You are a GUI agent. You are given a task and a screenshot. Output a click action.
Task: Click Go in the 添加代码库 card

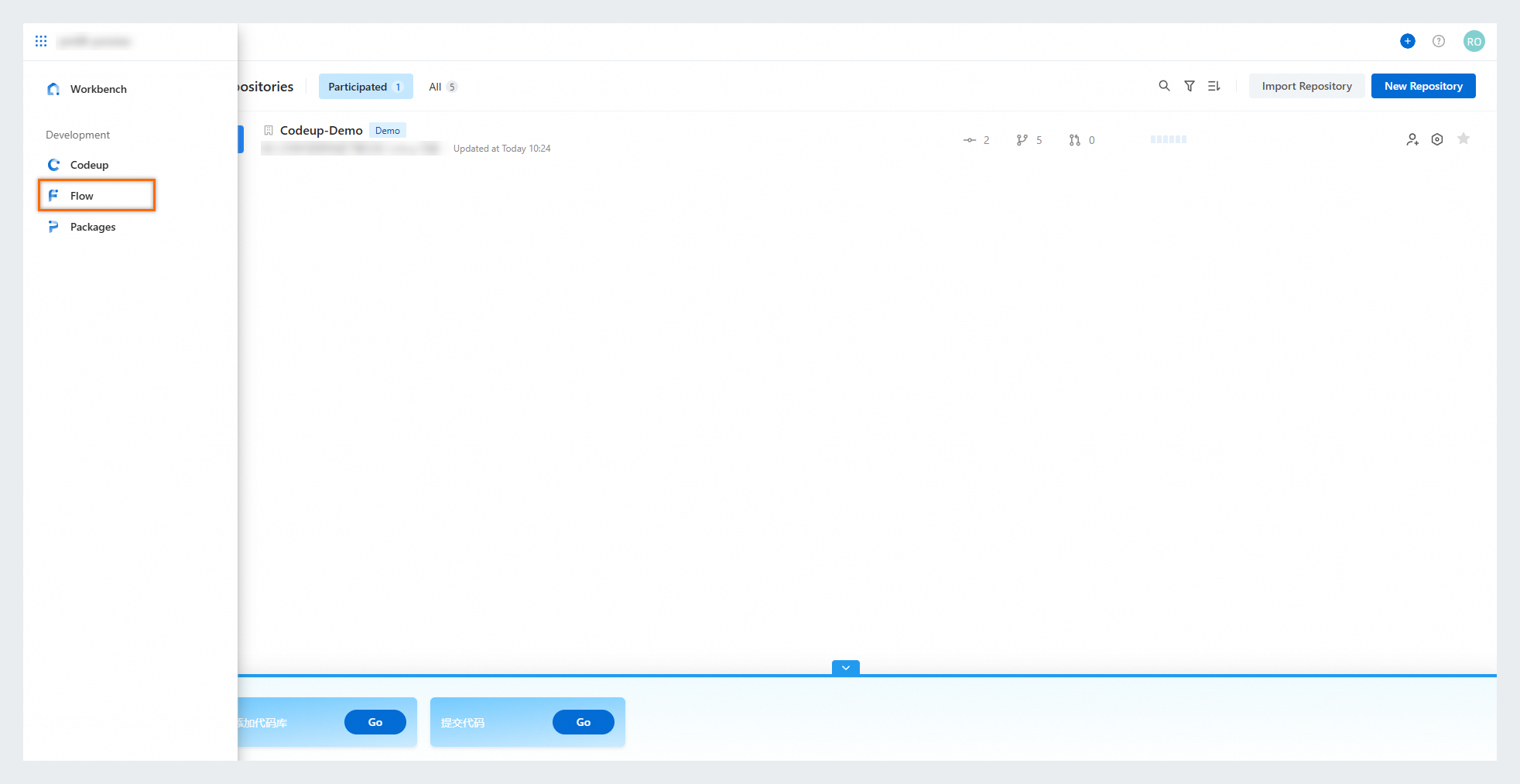click(375, 722)
